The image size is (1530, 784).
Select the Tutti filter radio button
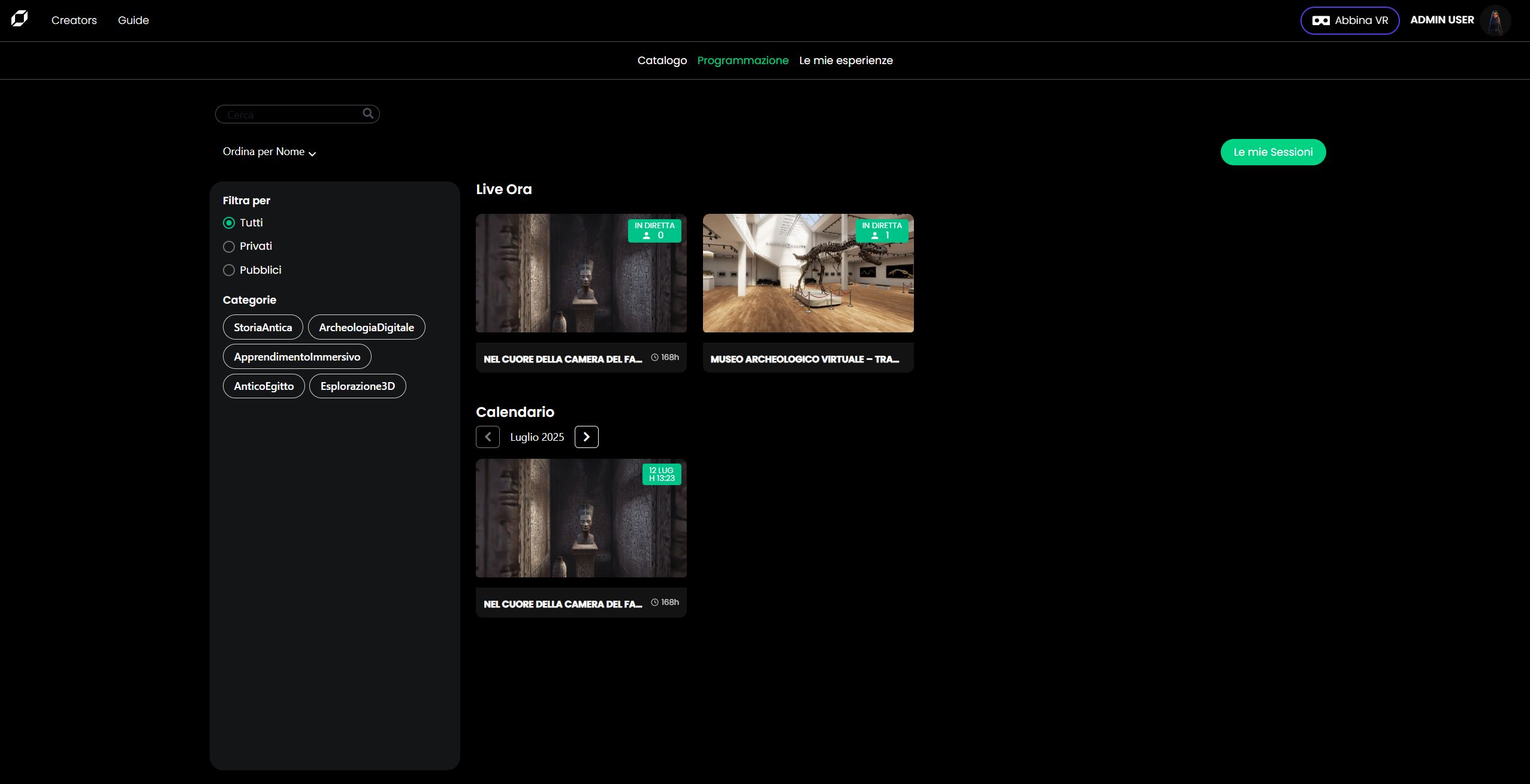click(x=228, y=222)
